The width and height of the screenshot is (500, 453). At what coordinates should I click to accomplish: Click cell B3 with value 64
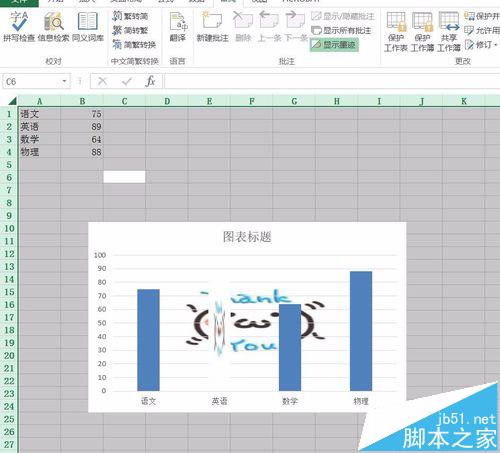click(82, 139)
